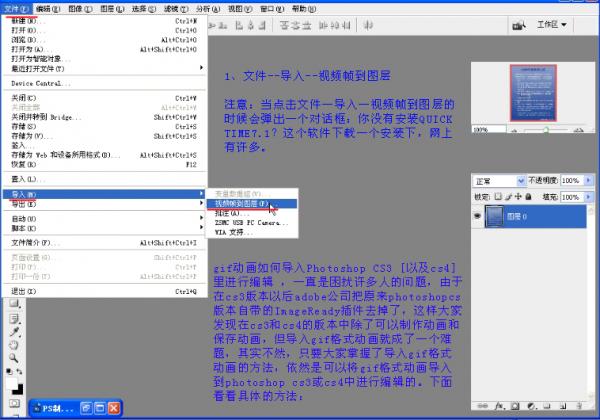The image size is (600, 420).
Task: Select the Zoom magnifier tool
Action: 14,358
